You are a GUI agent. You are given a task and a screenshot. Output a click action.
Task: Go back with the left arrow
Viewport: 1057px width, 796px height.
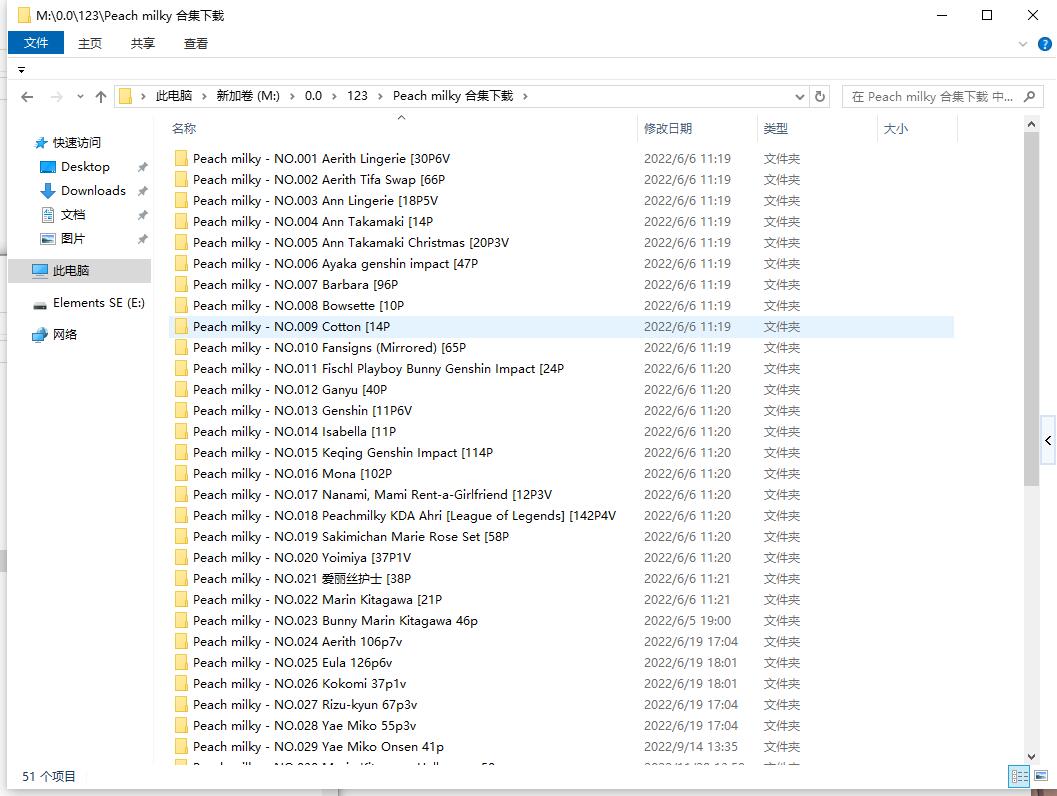(x=27, y=97)
